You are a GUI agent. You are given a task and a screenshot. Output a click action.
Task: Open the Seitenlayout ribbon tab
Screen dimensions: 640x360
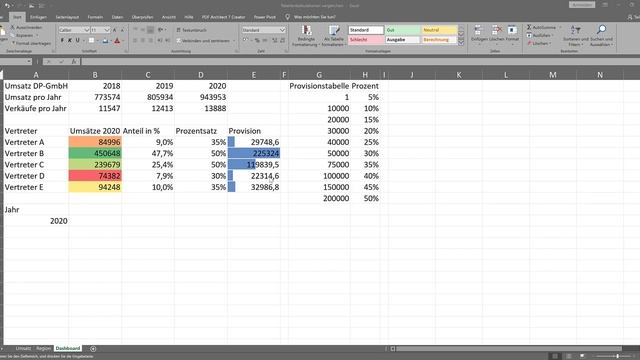click(x=67, y=17)
